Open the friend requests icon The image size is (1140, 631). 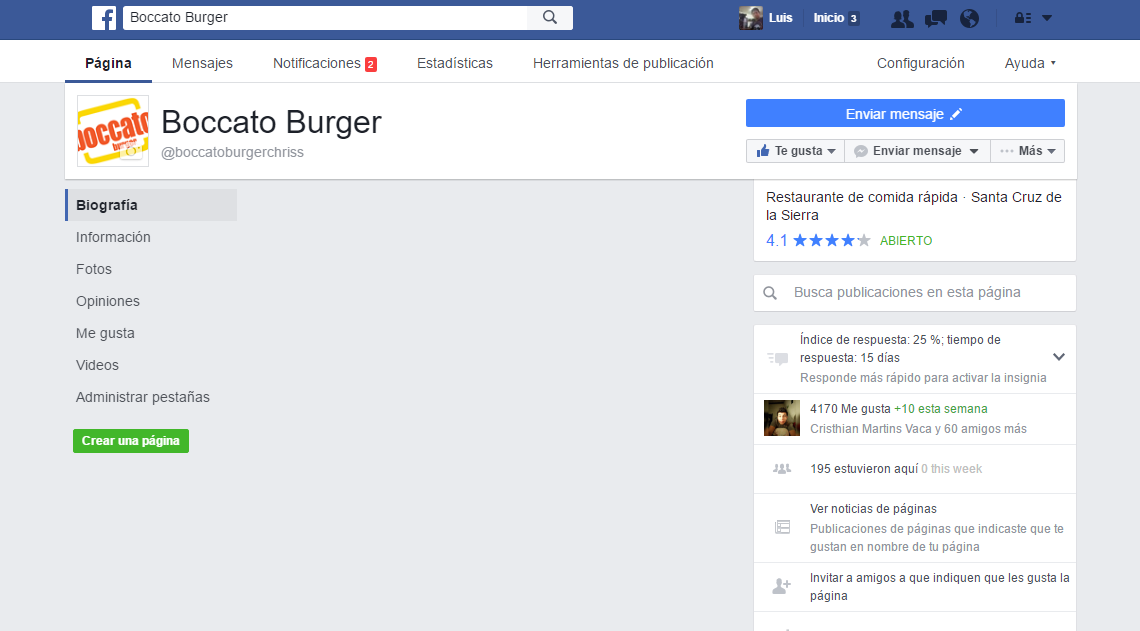902,18
